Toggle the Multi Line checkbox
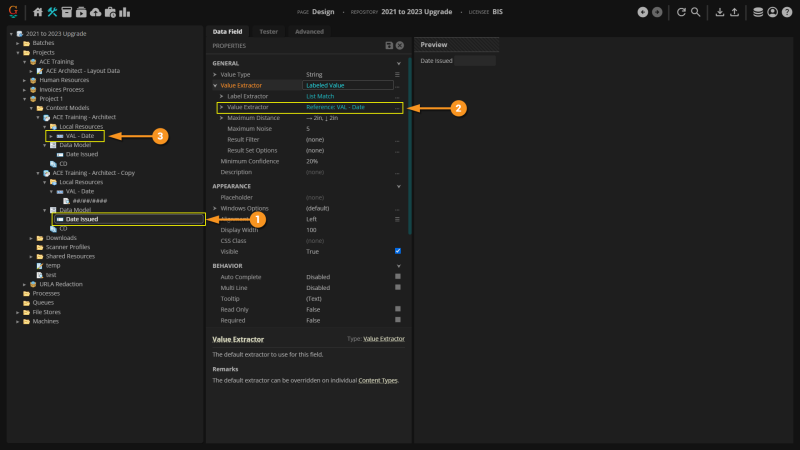Viewport: 800px width, 450px height. coord(398,287)
